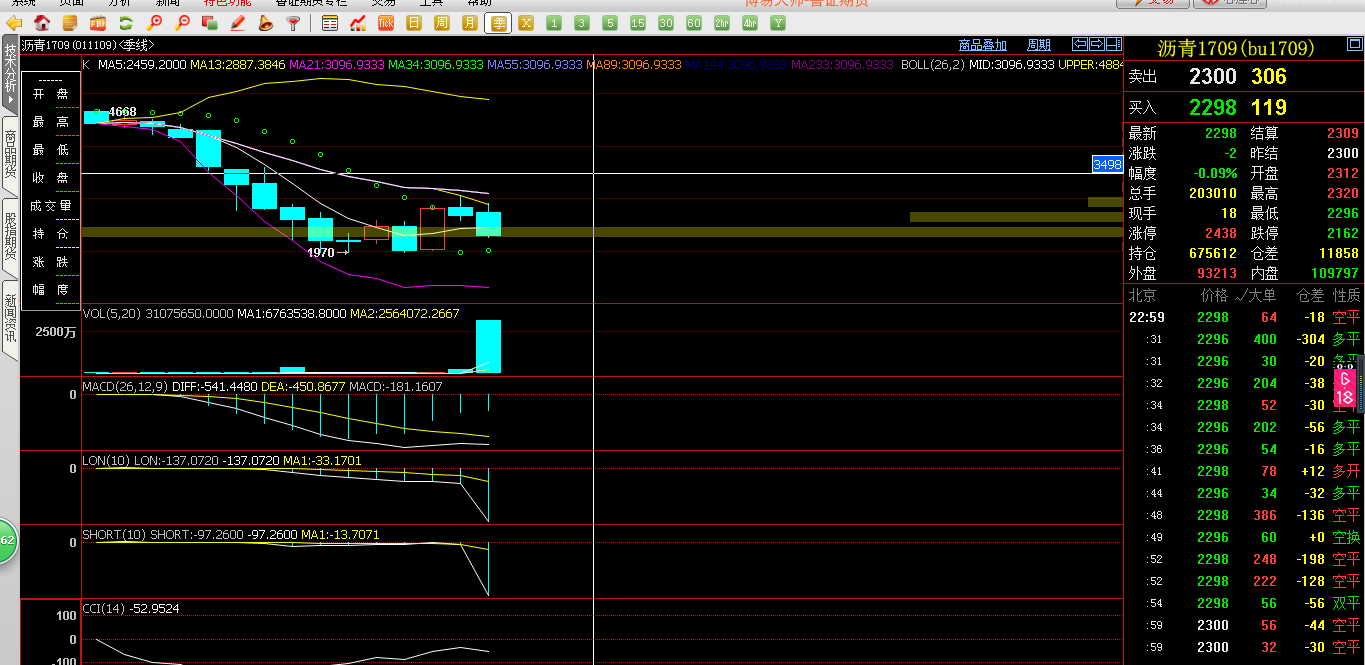Select 4hr period
The image size is (1365, 665).
point(750,22)
